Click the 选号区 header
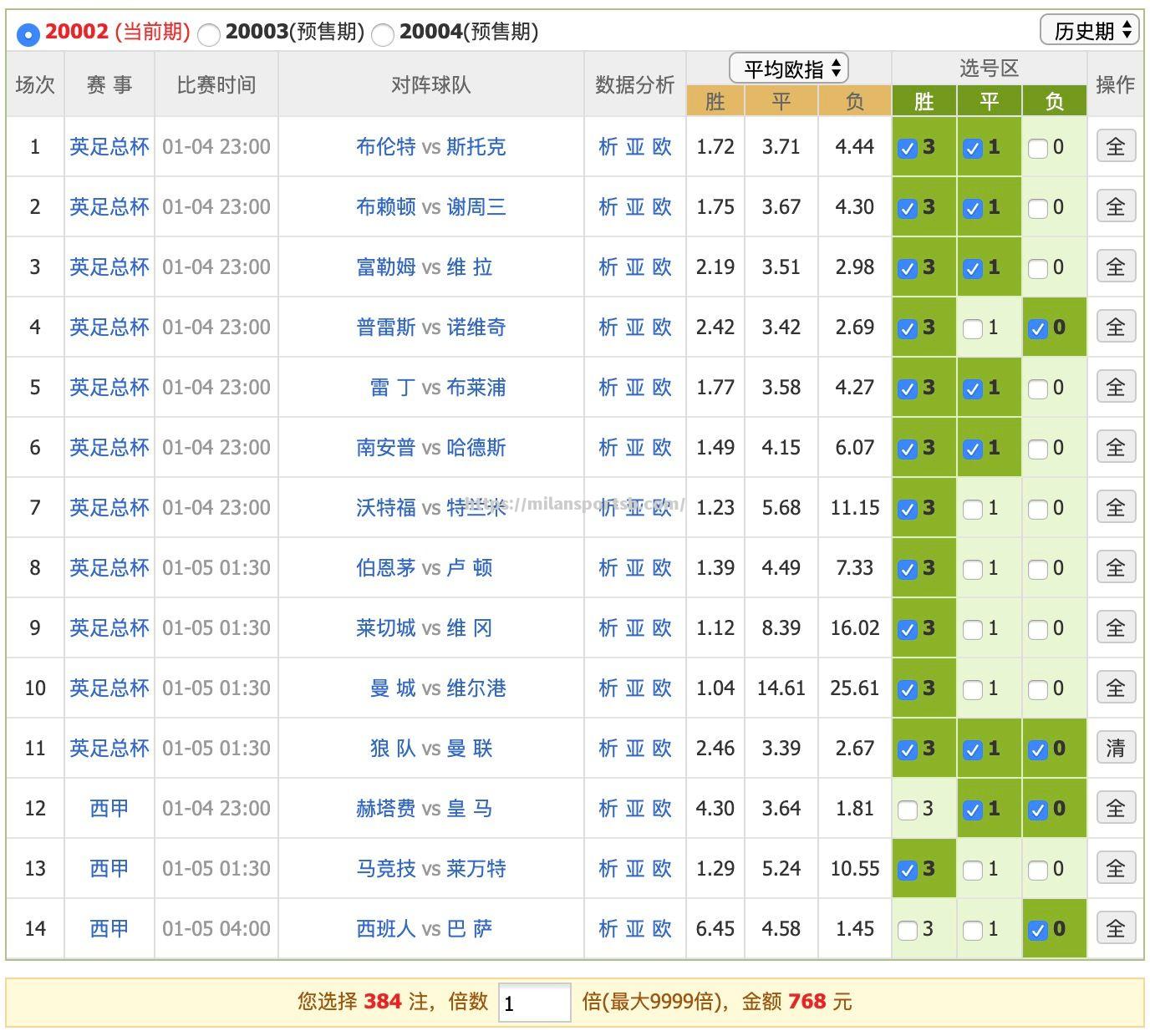Viewport: 1150px width, 1036px height. click(x=990, y=69)
